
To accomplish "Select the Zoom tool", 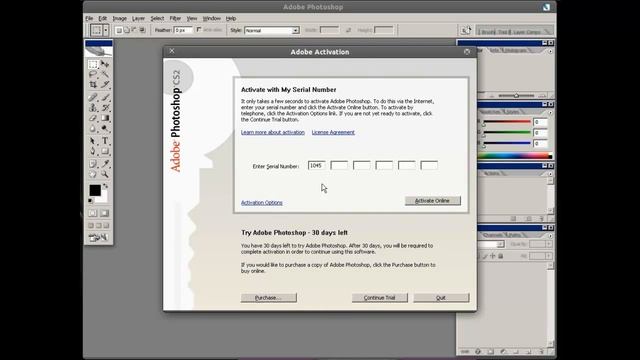I will pyautogui.click(x=105, y=174).
